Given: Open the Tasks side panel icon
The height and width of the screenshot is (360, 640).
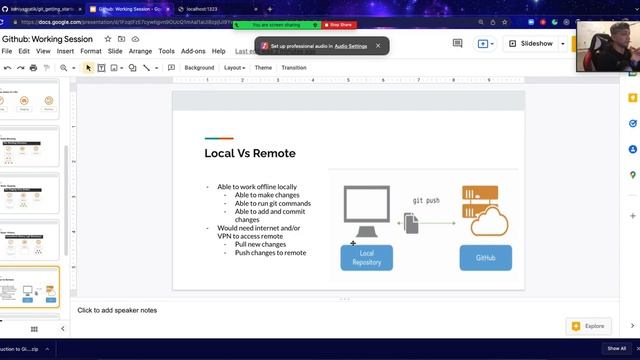Looking at the screenshot, I should click(633, 124).
